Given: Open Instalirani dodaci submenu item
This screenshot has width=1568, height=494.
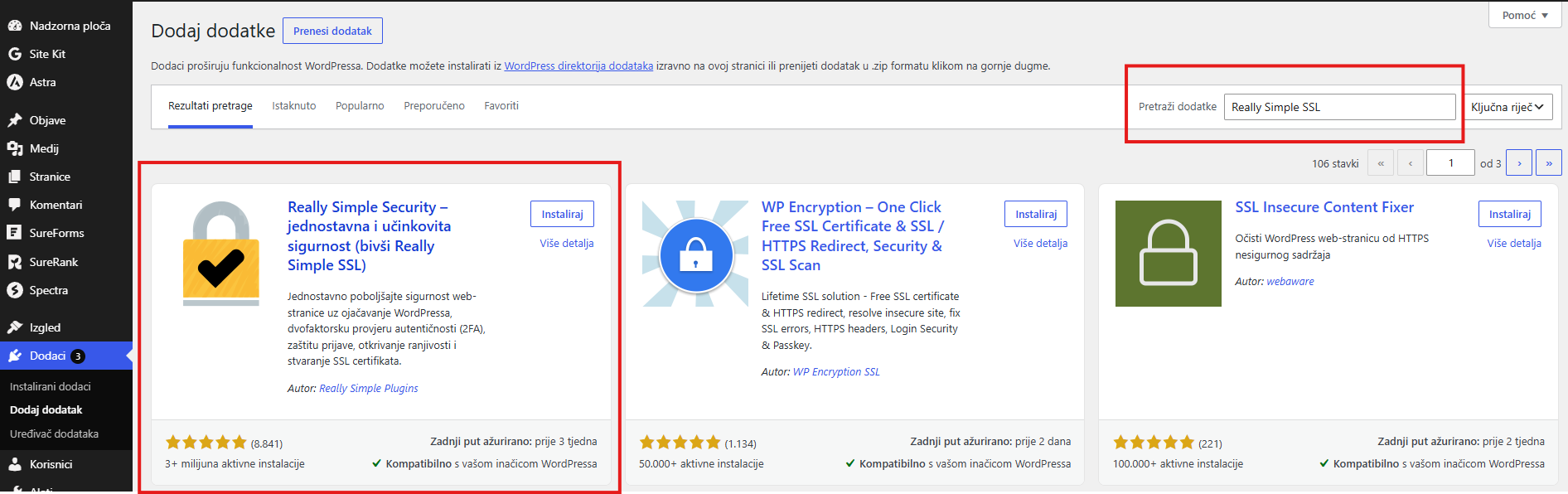Looking at the screenshot, I should [x=51, y=386].
